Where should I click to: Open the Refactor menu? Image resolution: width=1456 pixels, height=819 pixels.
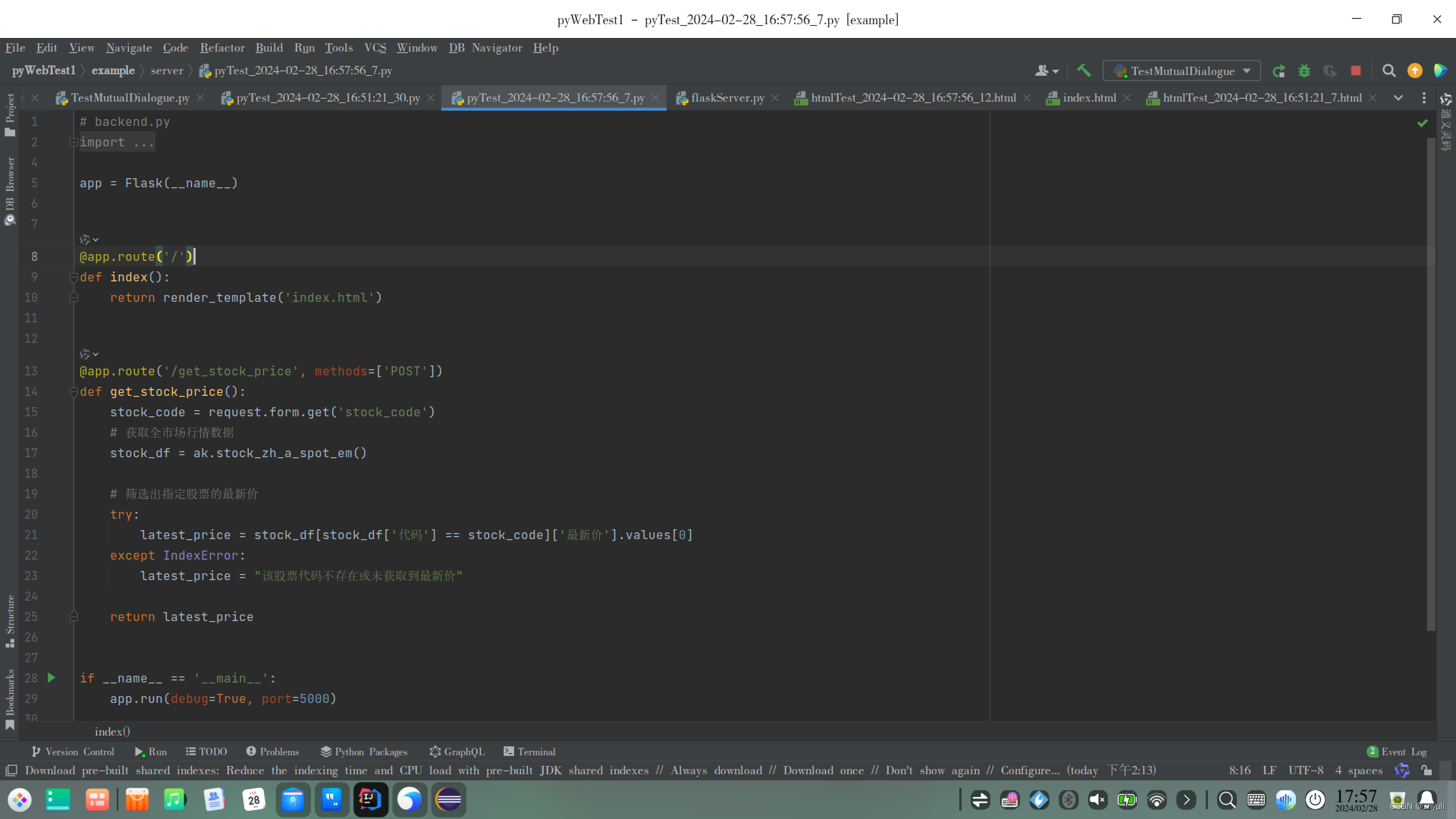(222, 48)
